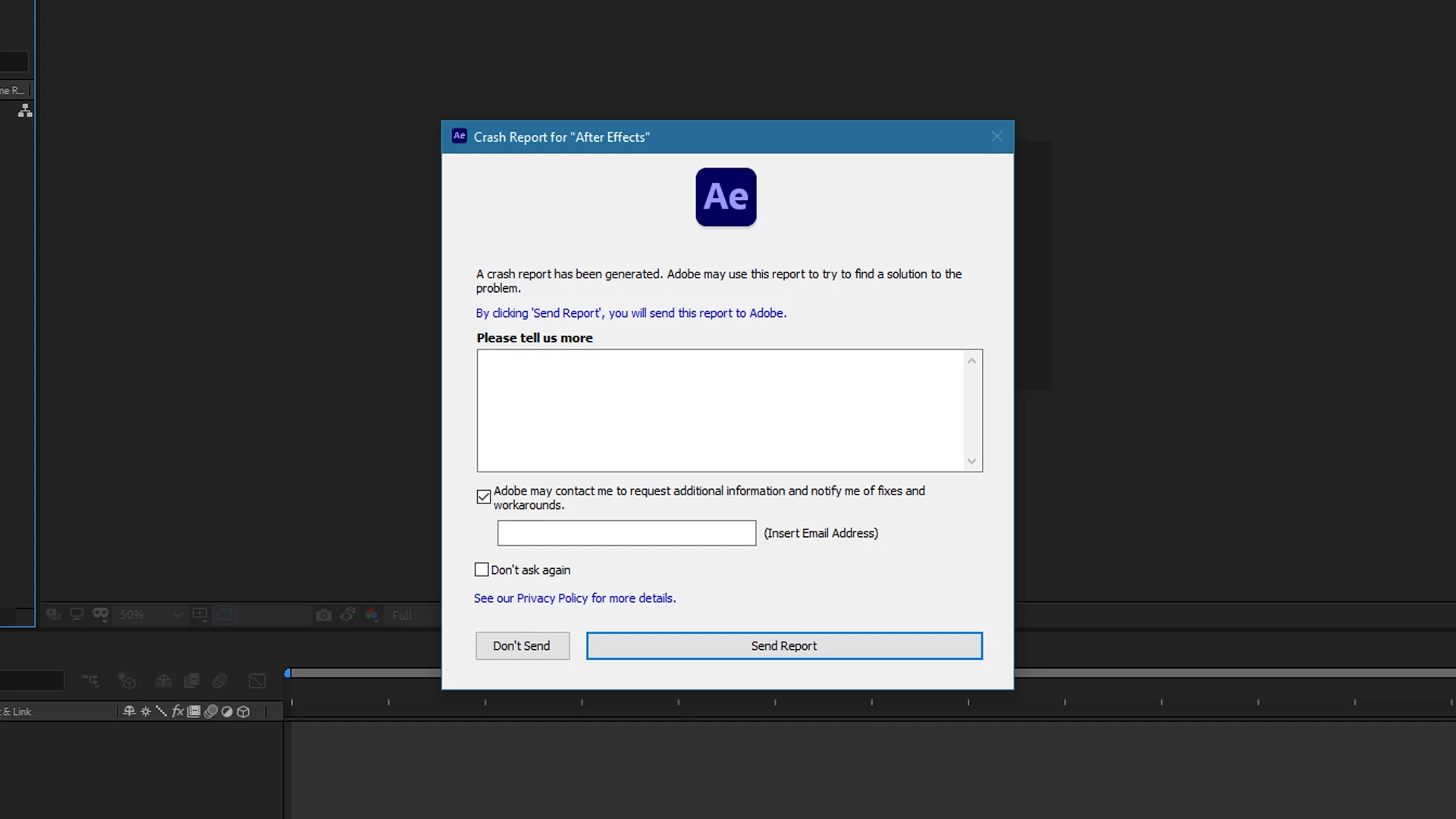Toggle the mask and shape path visibility icon

coord(224,615)
